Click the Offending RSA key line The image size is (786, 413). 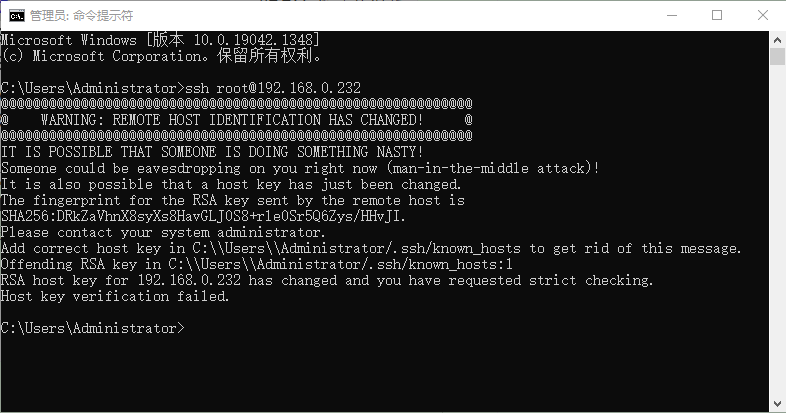click(257, 264)
